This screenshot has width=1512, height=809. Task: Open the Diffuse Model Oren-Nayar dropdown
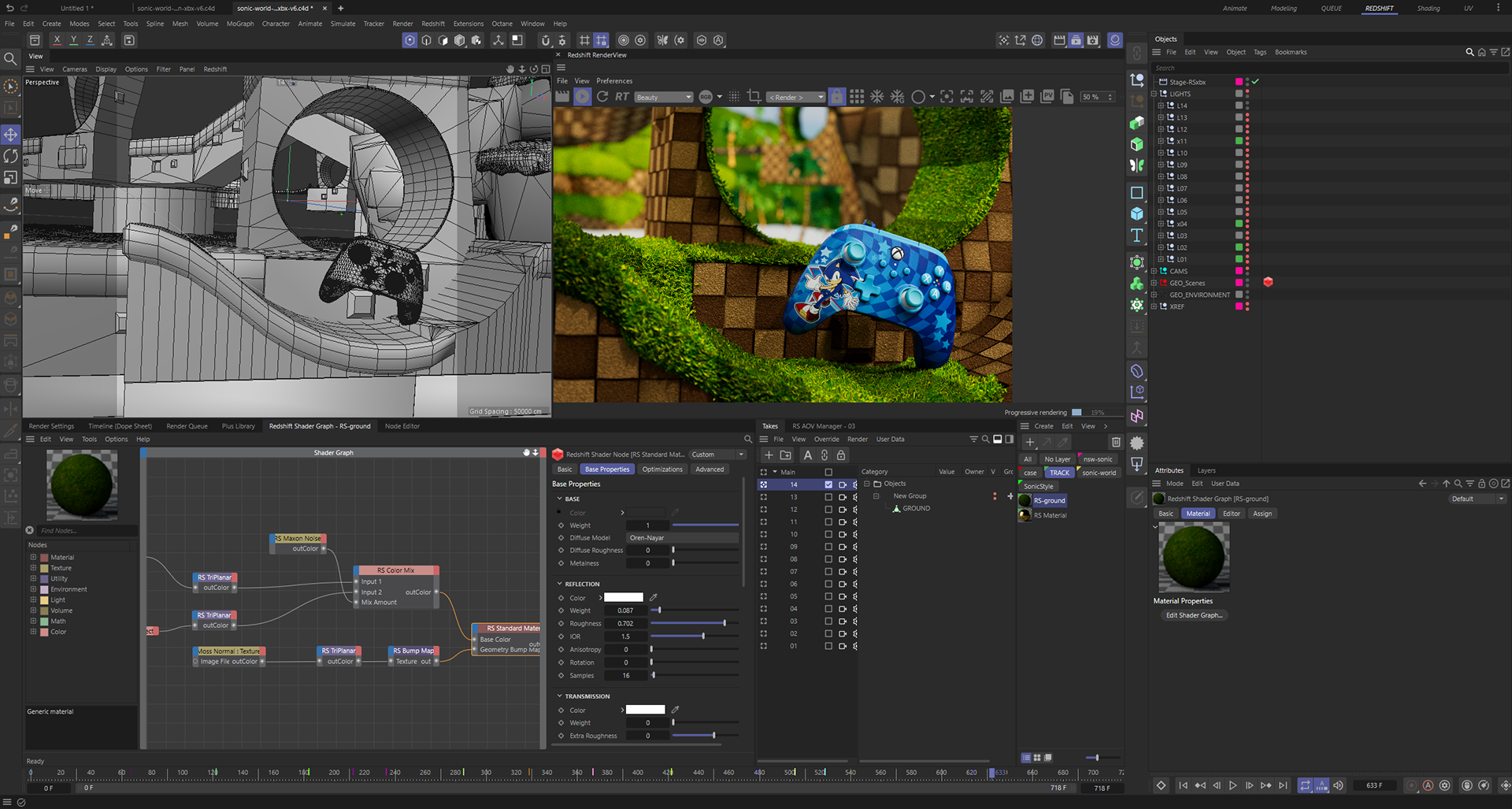(683, 538)
